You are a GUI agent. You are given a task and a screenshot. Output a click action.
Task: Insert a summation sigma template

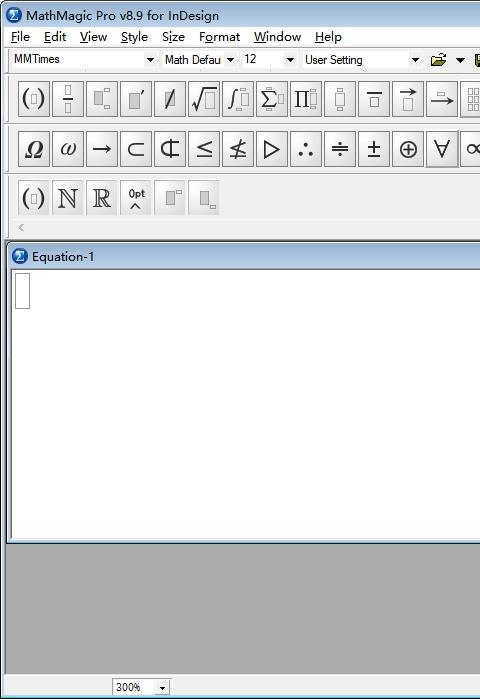(x=272, y=99)
